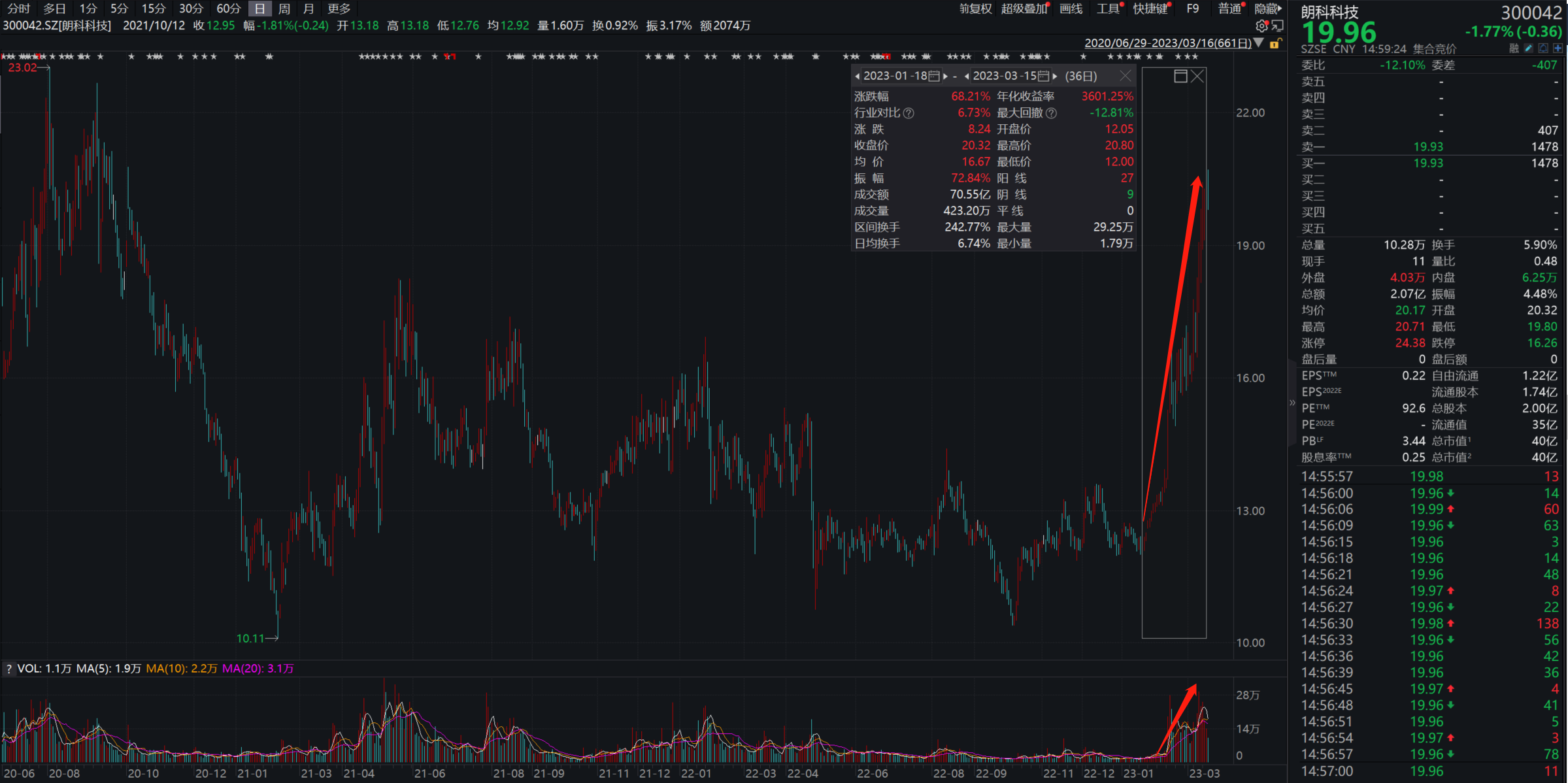Advance start date with right arrow
Screen dimensions: 1568x783
point(946,76)
